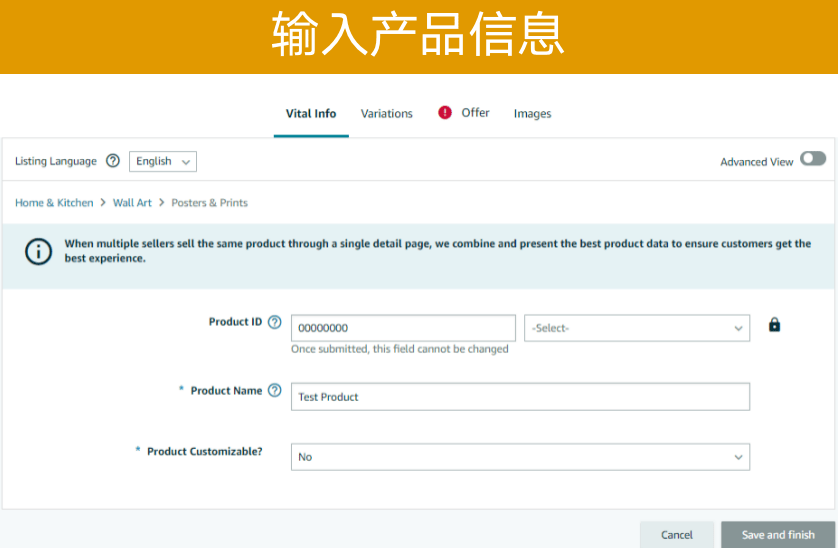Follow the Wall Art breadcrumb link
Viewport: 838px width, 548px height.
(x=132, y=203)
